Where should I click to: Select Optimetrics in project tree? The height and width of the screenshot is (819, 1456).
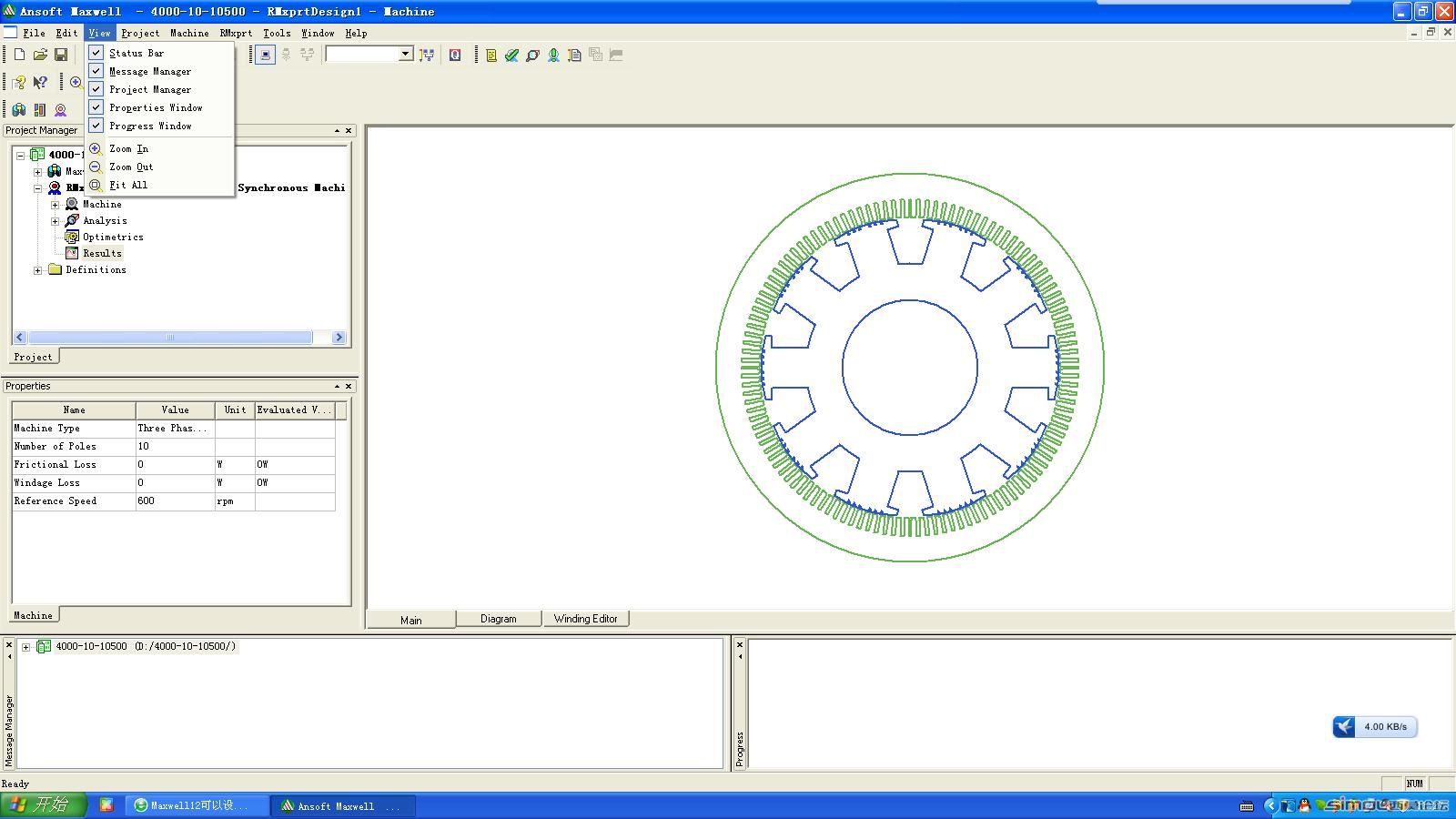coord(113,237)
